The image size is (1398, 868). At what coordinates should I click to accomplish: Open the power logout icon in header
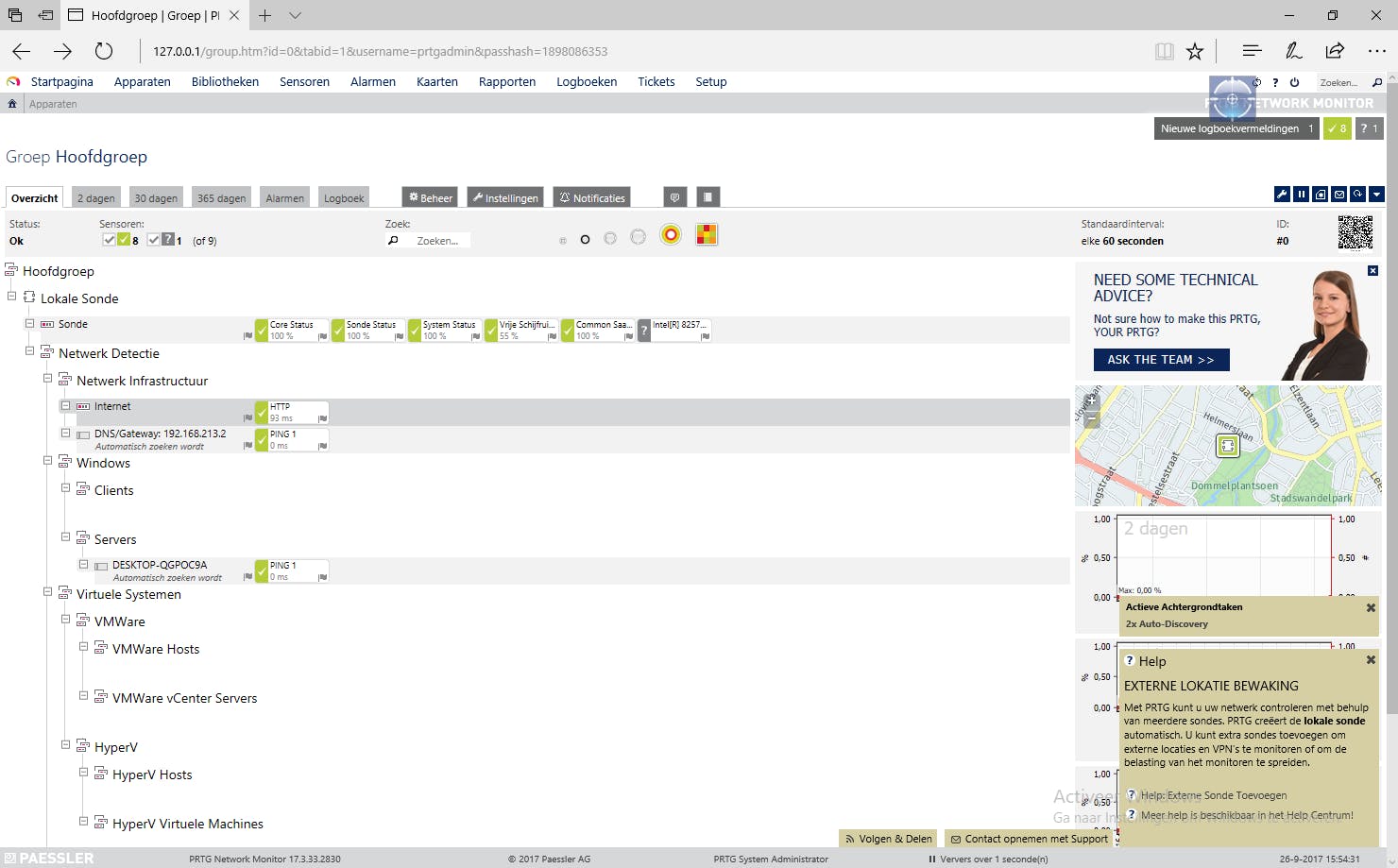coord(1294,82)
